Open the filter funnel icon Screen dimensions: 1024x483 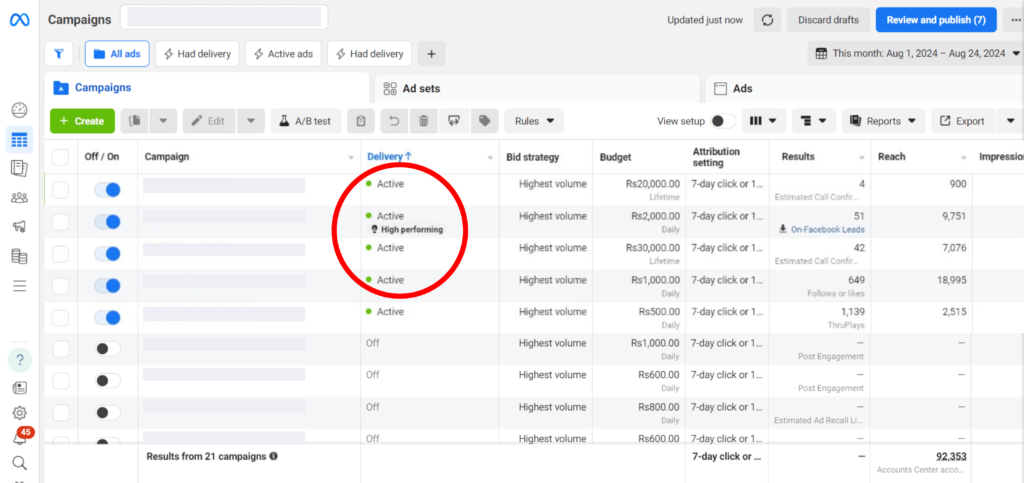tap(58, 54)
